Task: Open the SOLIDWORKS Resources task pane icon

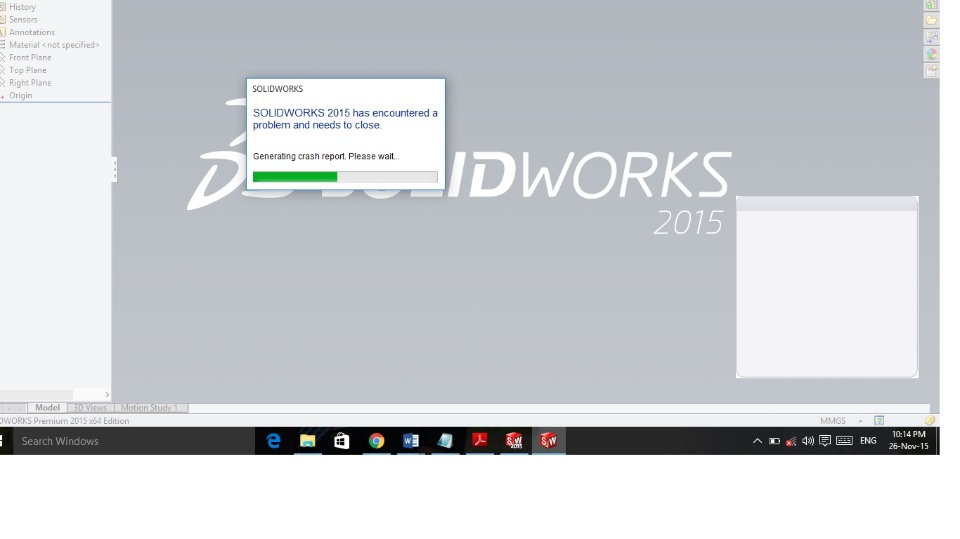Action: pyautogui.click(x=931, y=4)
